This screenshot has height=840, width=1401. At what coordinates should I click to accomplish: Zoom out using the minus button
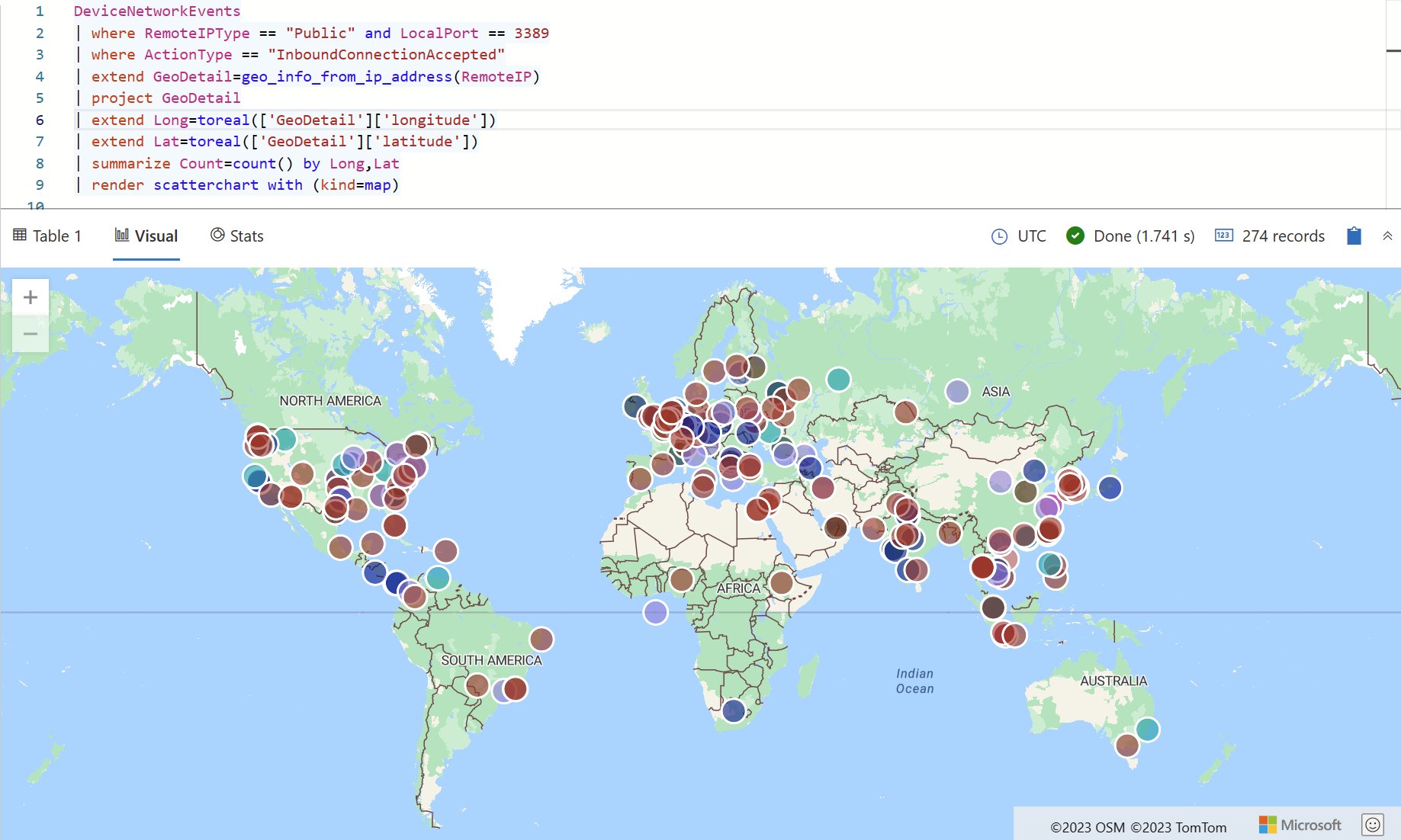click(30, 333)
